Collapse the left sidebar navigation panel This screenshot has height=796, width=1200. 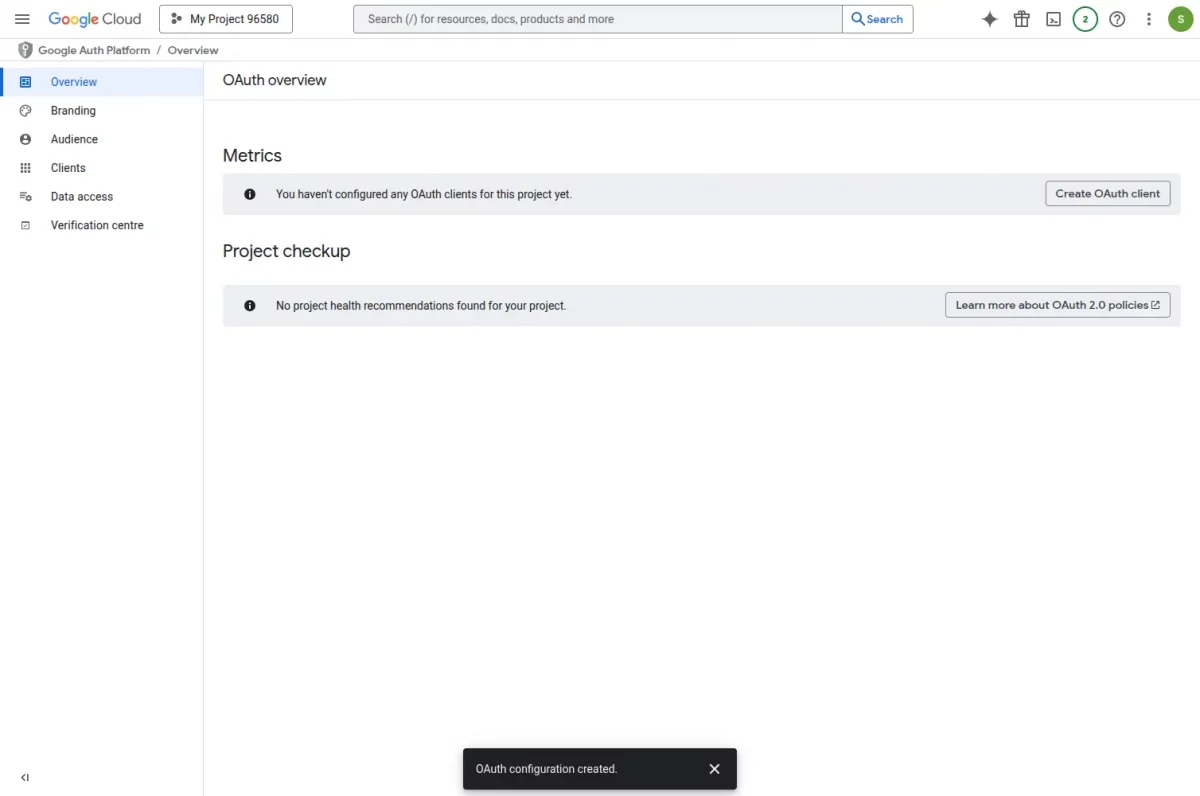point(25,777)
